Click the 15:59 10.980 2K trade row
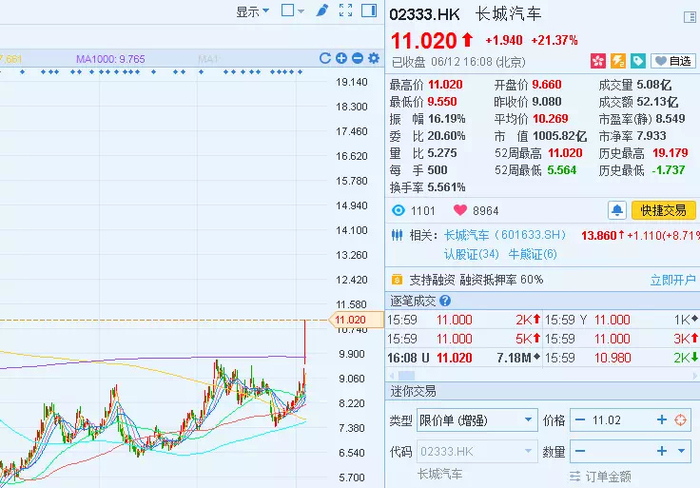The image size is (700, 488). click(621, 358)
